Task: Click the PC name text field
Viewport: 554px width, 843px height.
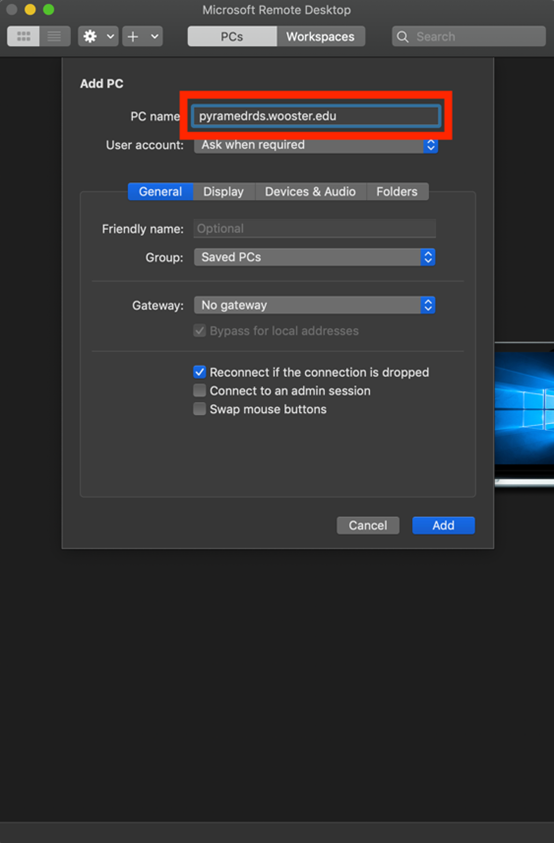Action: [316, 116]
